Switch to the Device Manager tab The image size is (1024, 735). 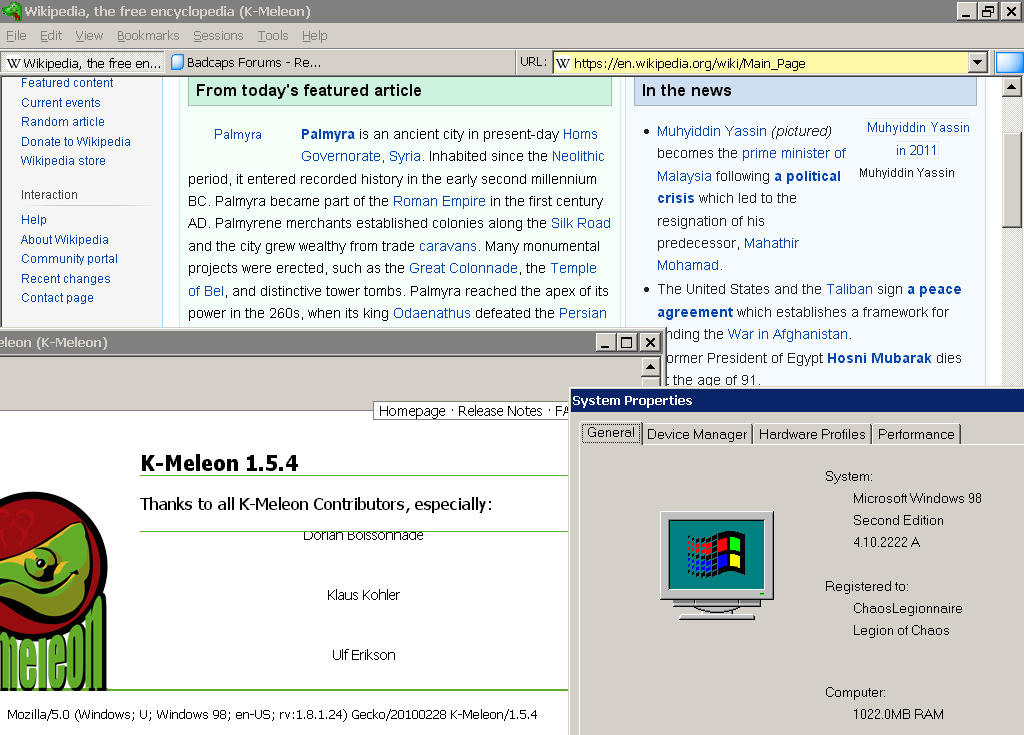[697, 434]
